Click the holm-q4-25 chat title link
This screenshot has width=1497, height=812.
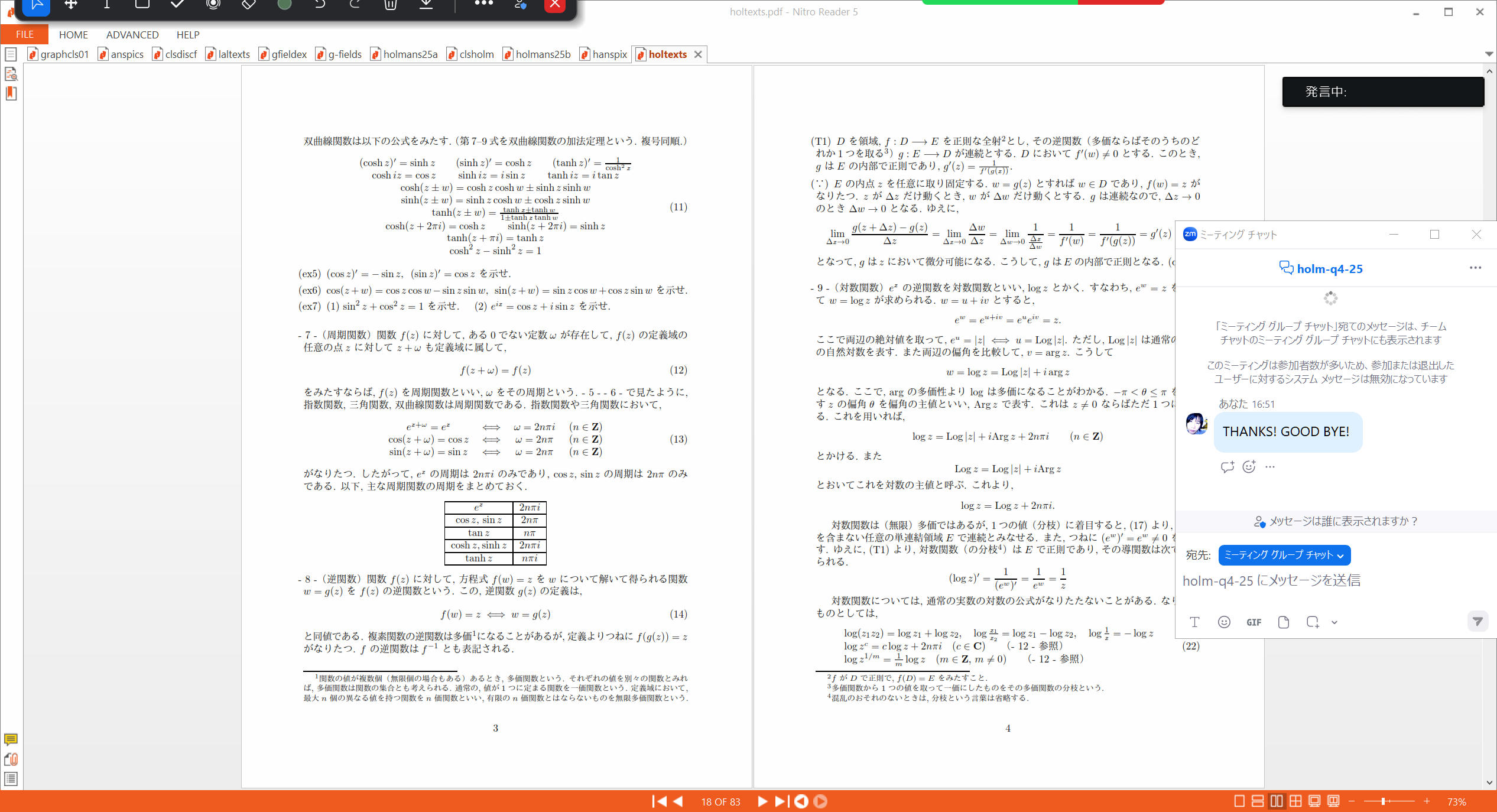[1329, 269]
